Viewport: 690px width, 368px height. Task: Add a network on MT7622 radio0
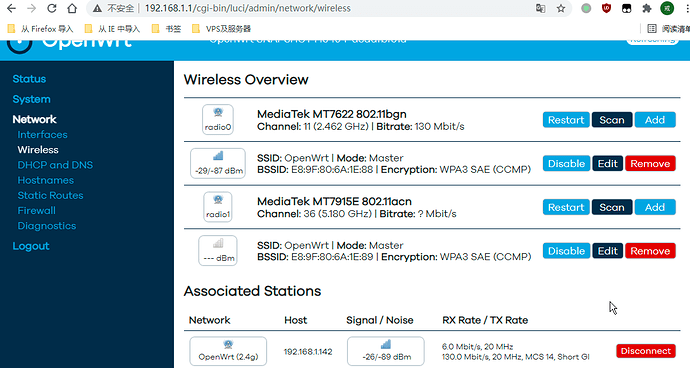click(655, 120)
